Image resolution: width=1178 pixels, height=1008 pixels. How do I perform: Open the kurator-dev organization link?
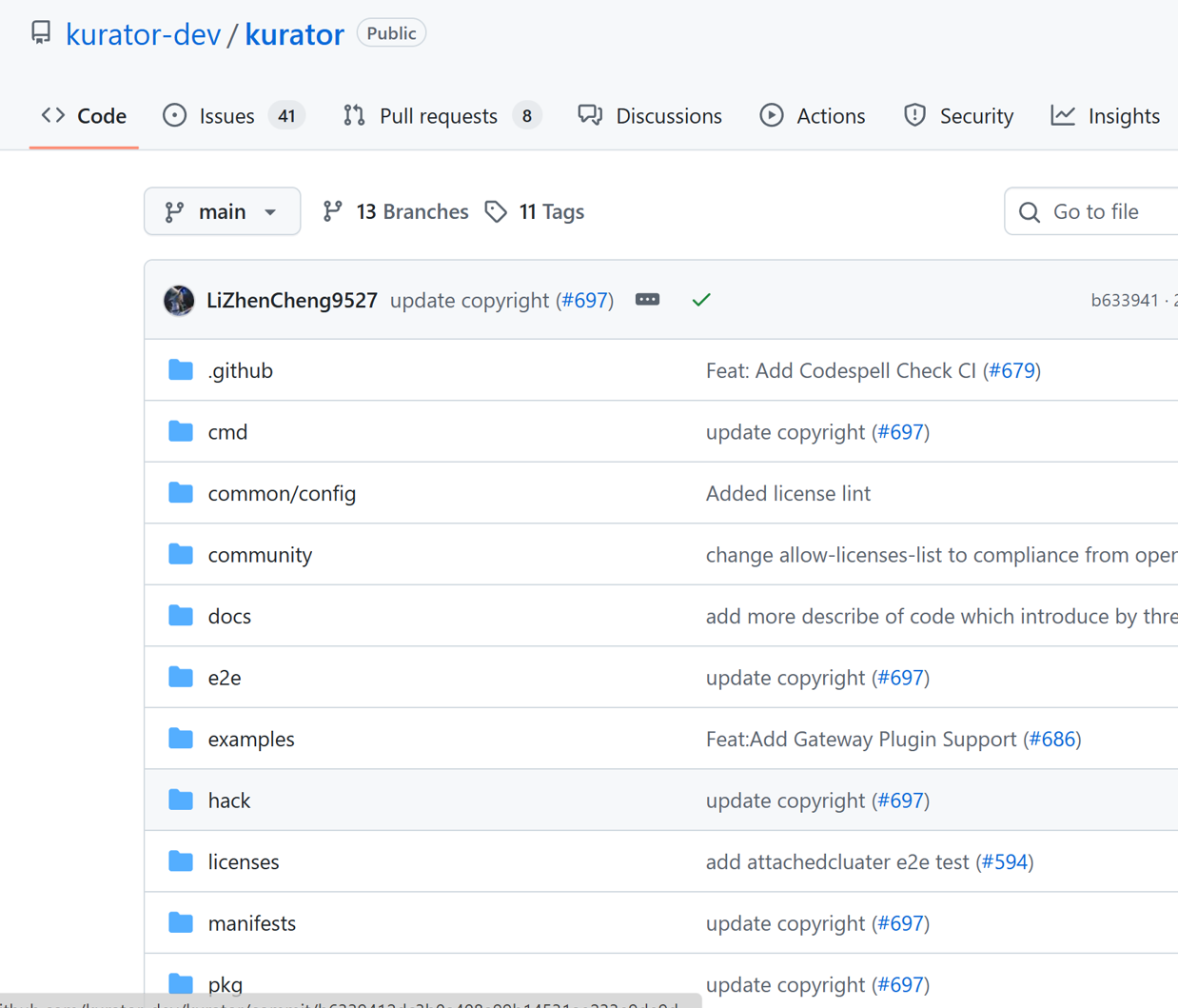(x=143, y=34)
